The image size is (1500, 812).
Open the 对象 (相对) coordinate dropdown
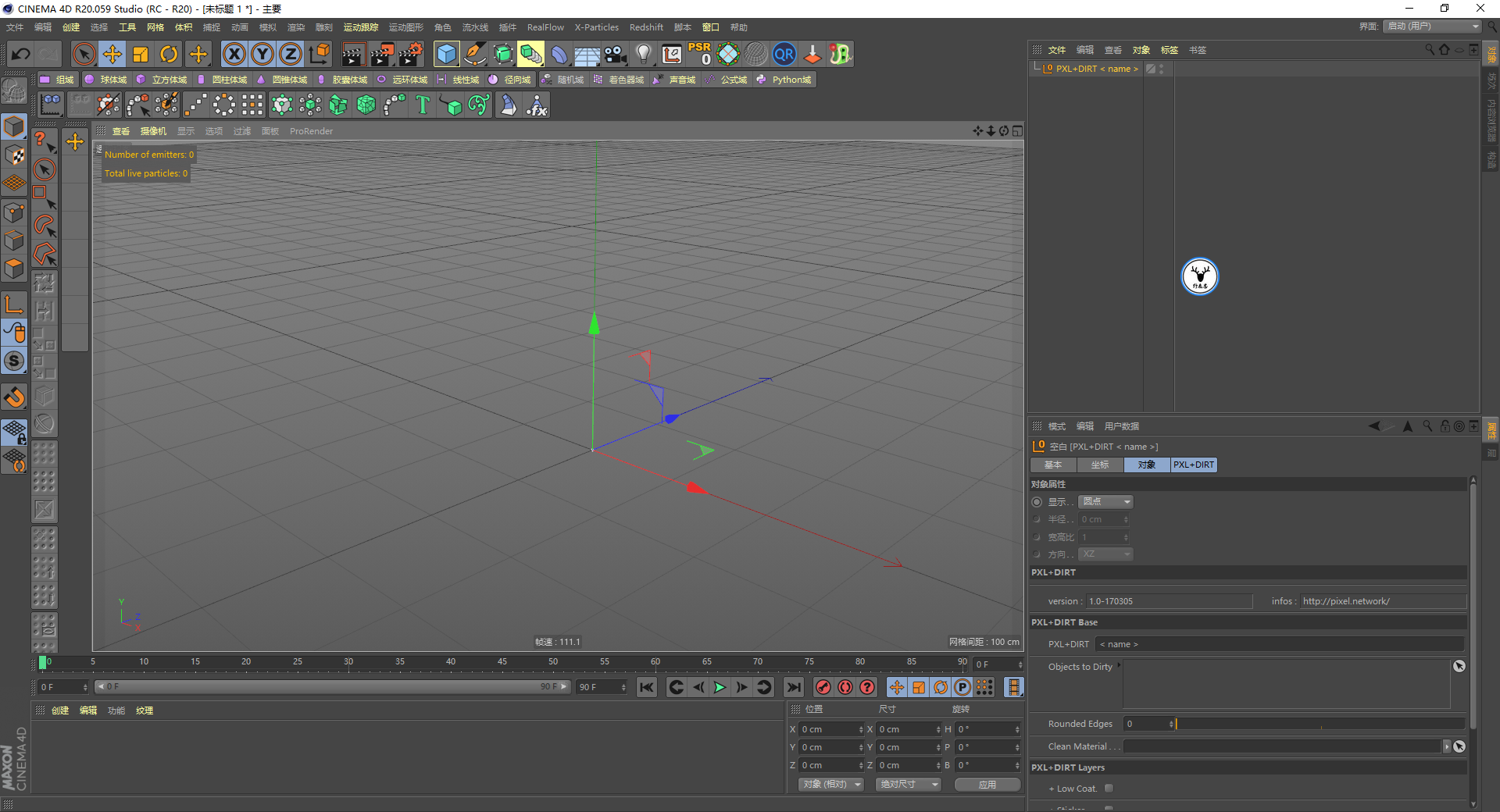click(831, 784)
